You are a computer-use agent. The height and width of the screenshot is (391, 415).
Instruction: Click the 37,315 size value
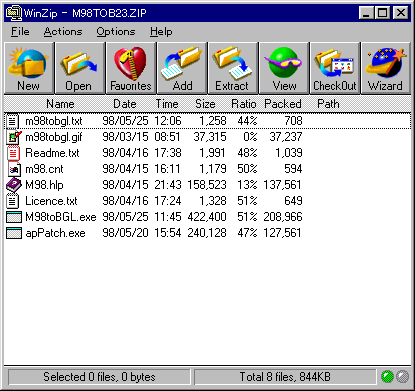point(210,137)
